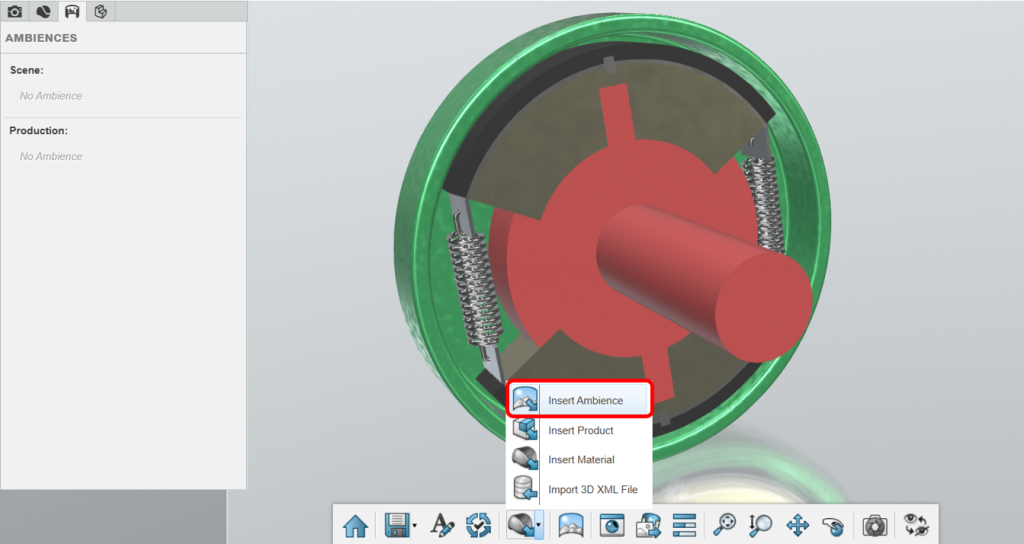Choose Insert Product from the popup menu
Viewport: 1024px width, 544px height.
click(x=579, y=430)
